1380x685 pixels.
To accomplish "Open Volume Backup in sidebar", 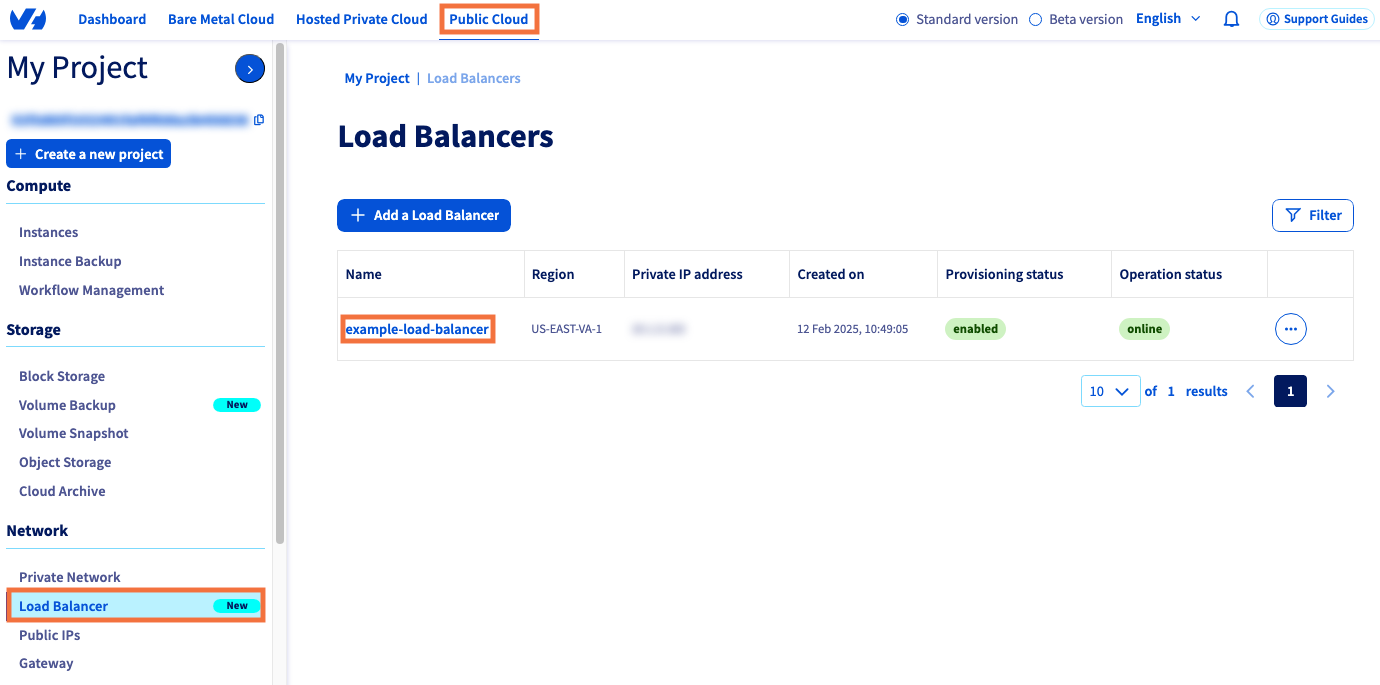I will (x=67, y=405).
